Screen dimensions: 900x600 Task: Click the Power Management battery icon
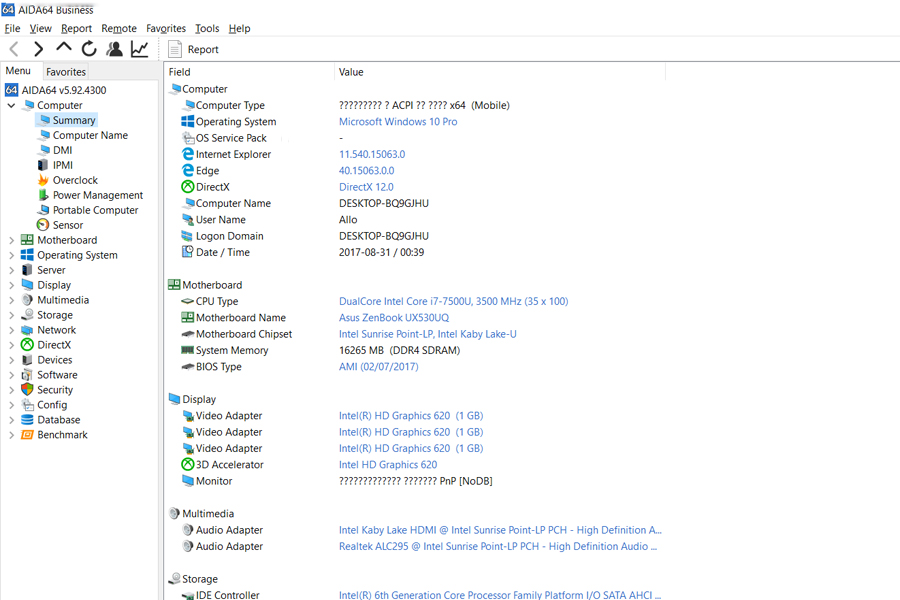(x=43, y=195)
